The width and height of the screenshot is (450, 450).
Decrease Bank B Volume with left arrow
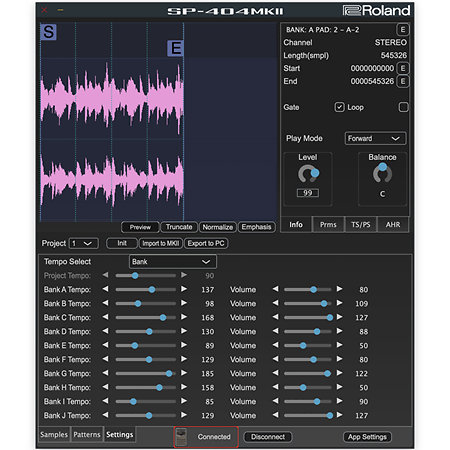pyautogui.click(x=275, y=303)
